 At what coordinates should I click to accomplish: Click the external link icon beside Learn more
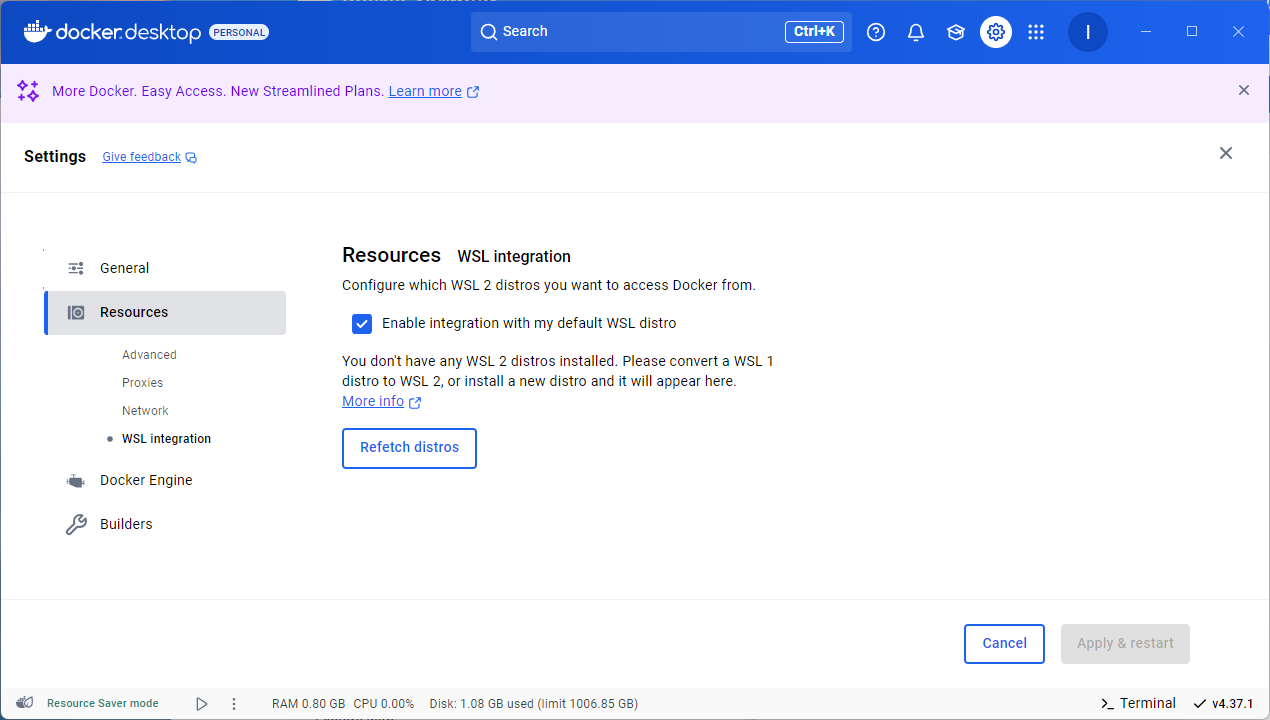click(473, 92)
